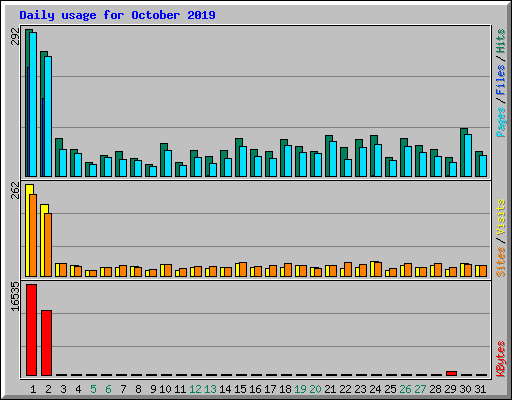Click the orange sites bar for day 24
Screen dimensions: 512x400
[x=378, y=269]
